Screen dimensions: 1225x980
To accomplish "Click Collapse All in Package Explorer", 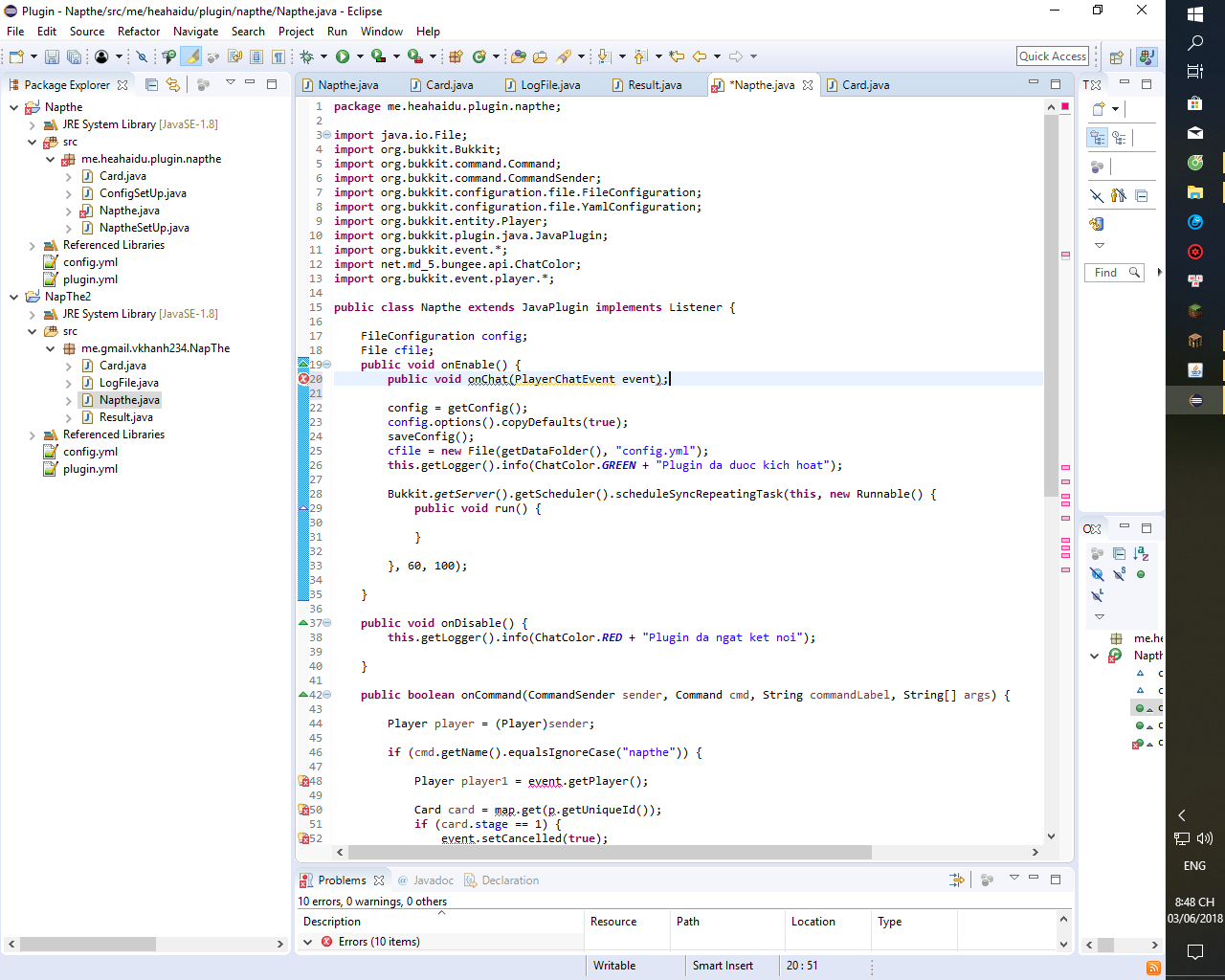I will coord(151,84).
